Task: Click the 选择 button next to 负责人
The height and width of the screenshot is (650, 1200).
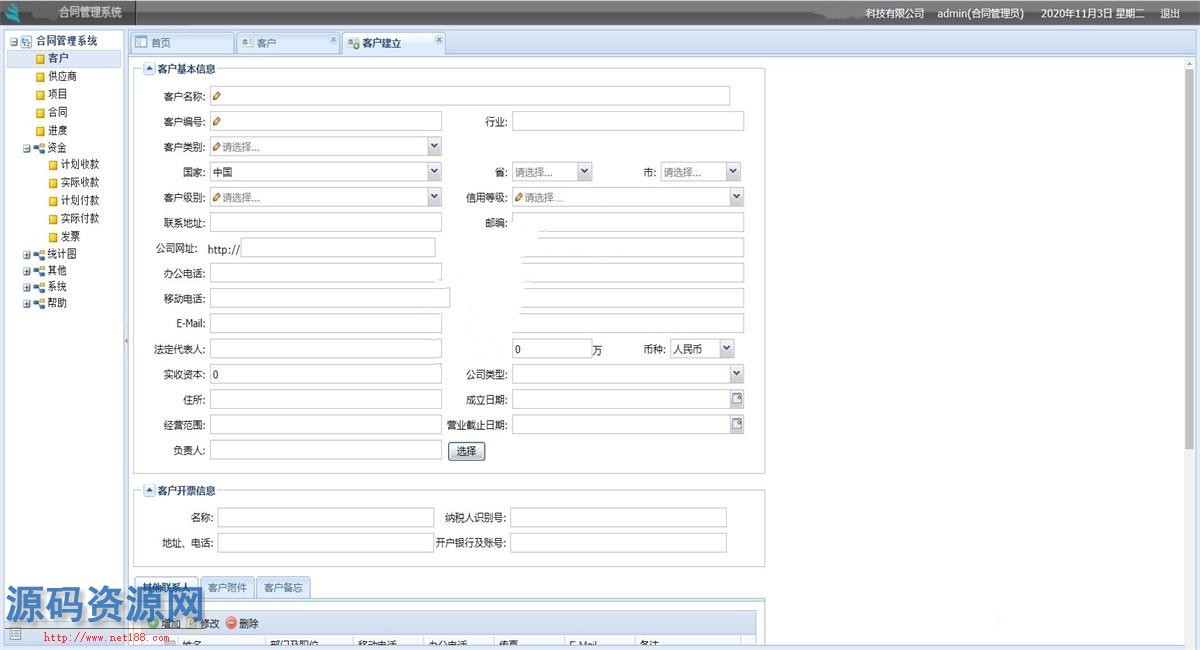Action: click(466, 451)
